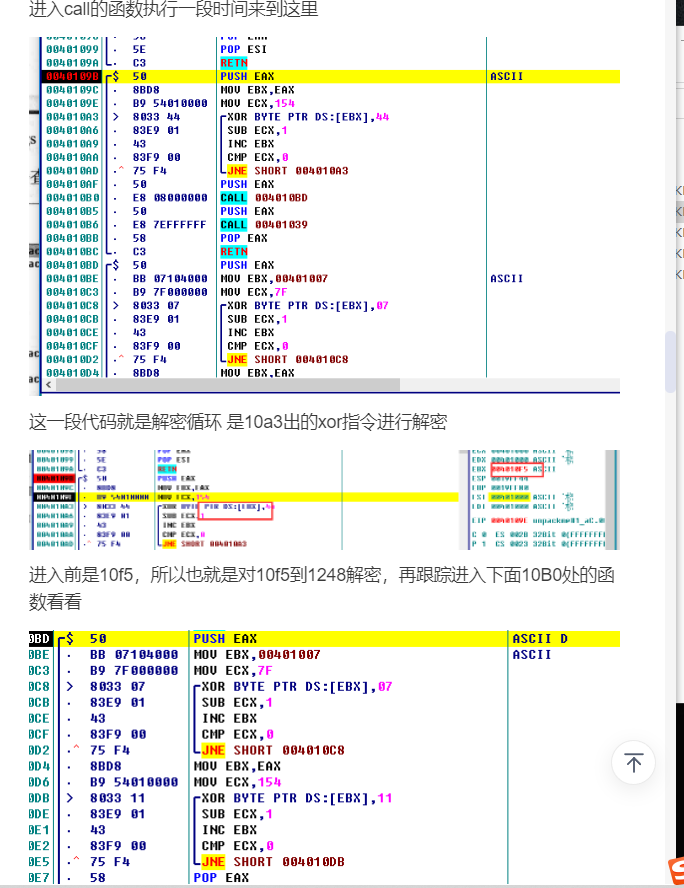Click the back-to-top arrow button

(633, 764)
